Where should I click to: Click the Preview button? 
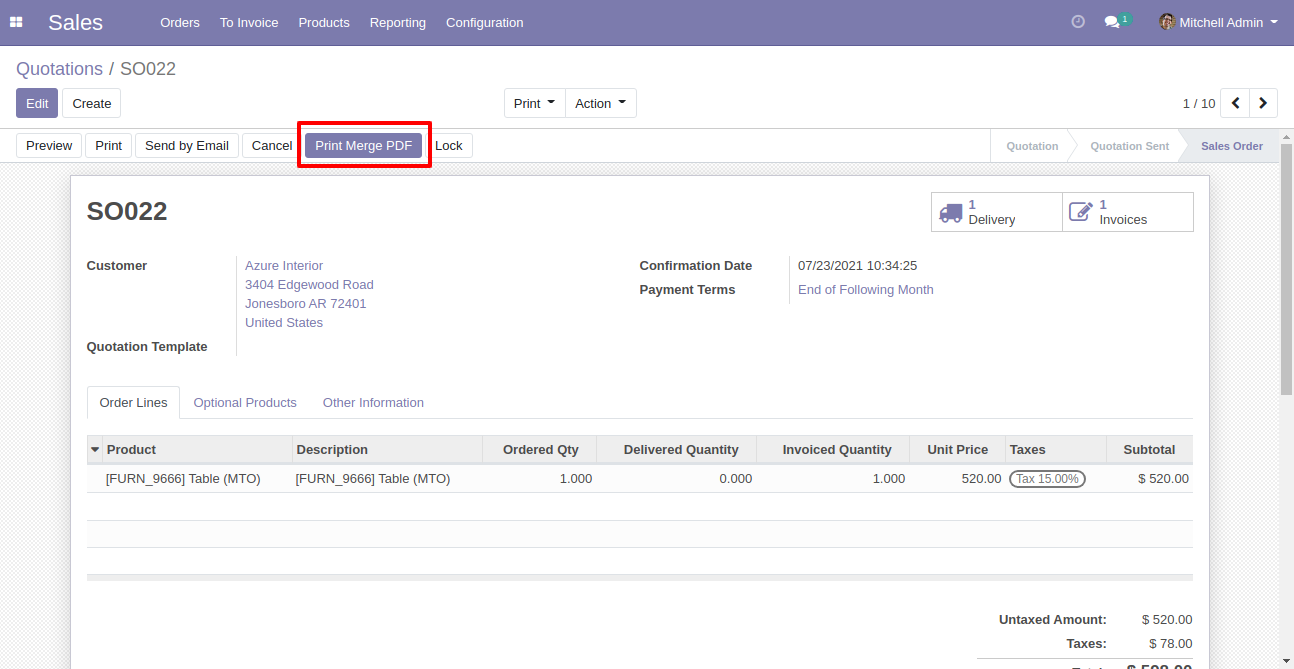49,146
